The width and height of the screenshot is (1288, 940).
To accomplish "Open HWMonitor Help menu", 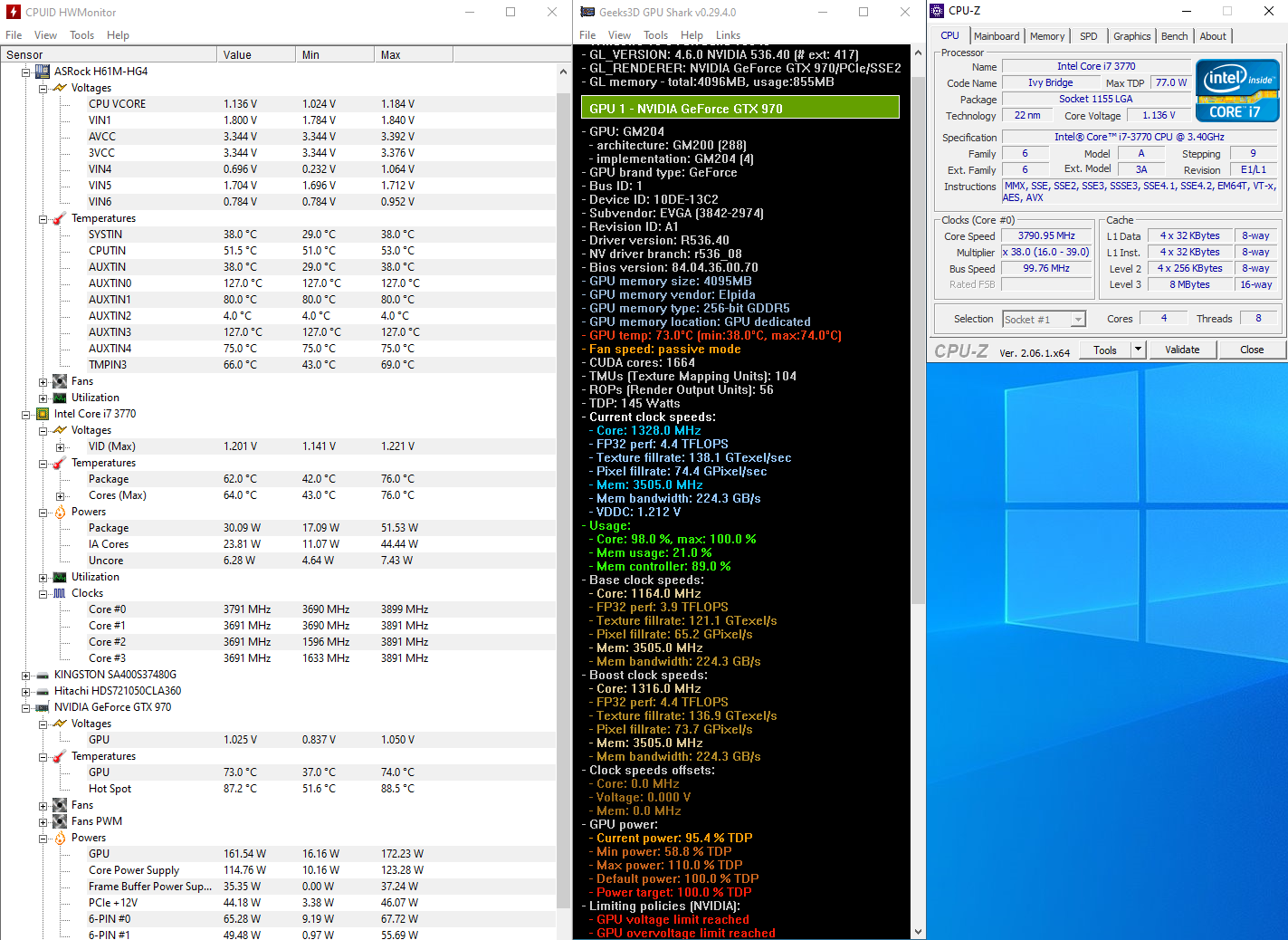I will [x=118, y=35].
